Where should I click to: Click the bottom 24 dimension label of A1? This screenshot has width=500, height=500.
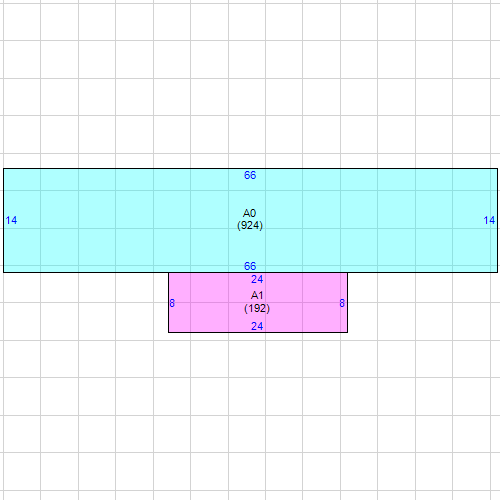click(257, 326)
